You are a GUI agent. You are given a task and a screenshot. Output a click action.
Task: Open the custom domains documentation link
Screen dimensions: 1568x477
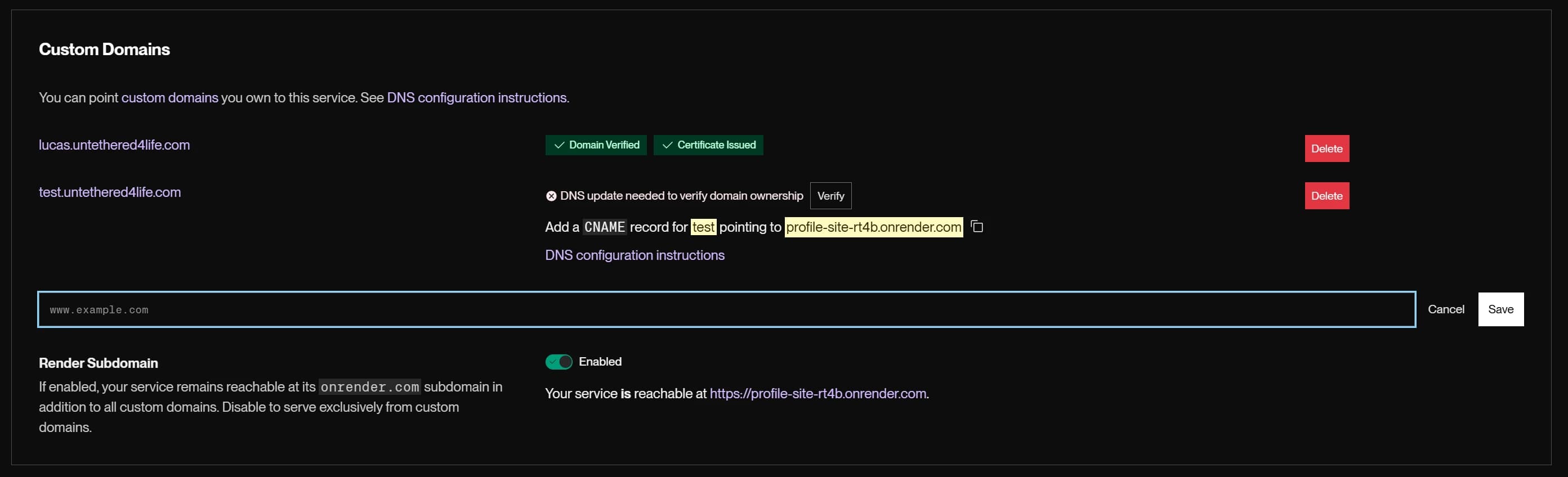click(x=169, y=98)
